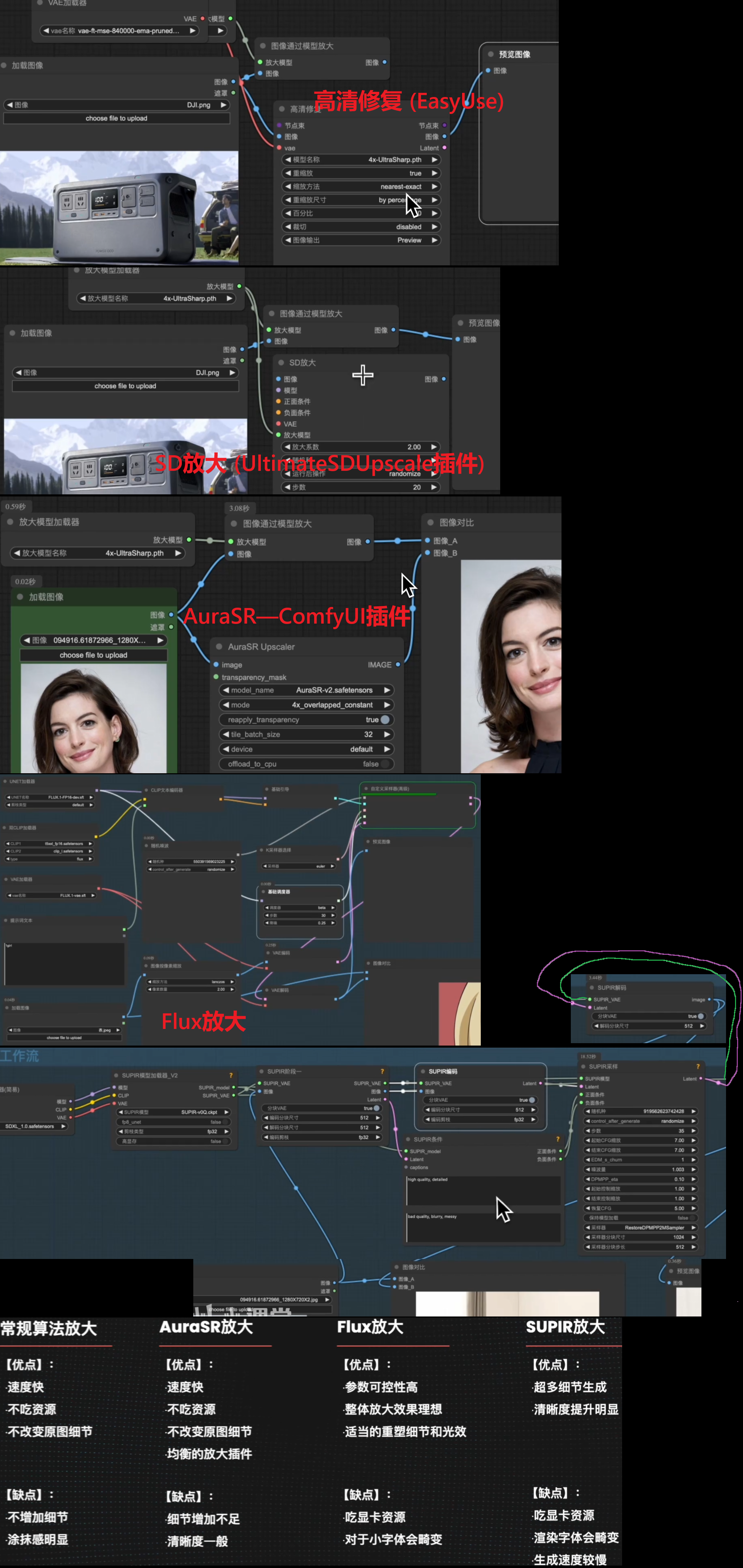Screen dimensions: 743x1568
Task: Toggle 分块VAE switch in SUPIR编码 node
Action: 531,1100
